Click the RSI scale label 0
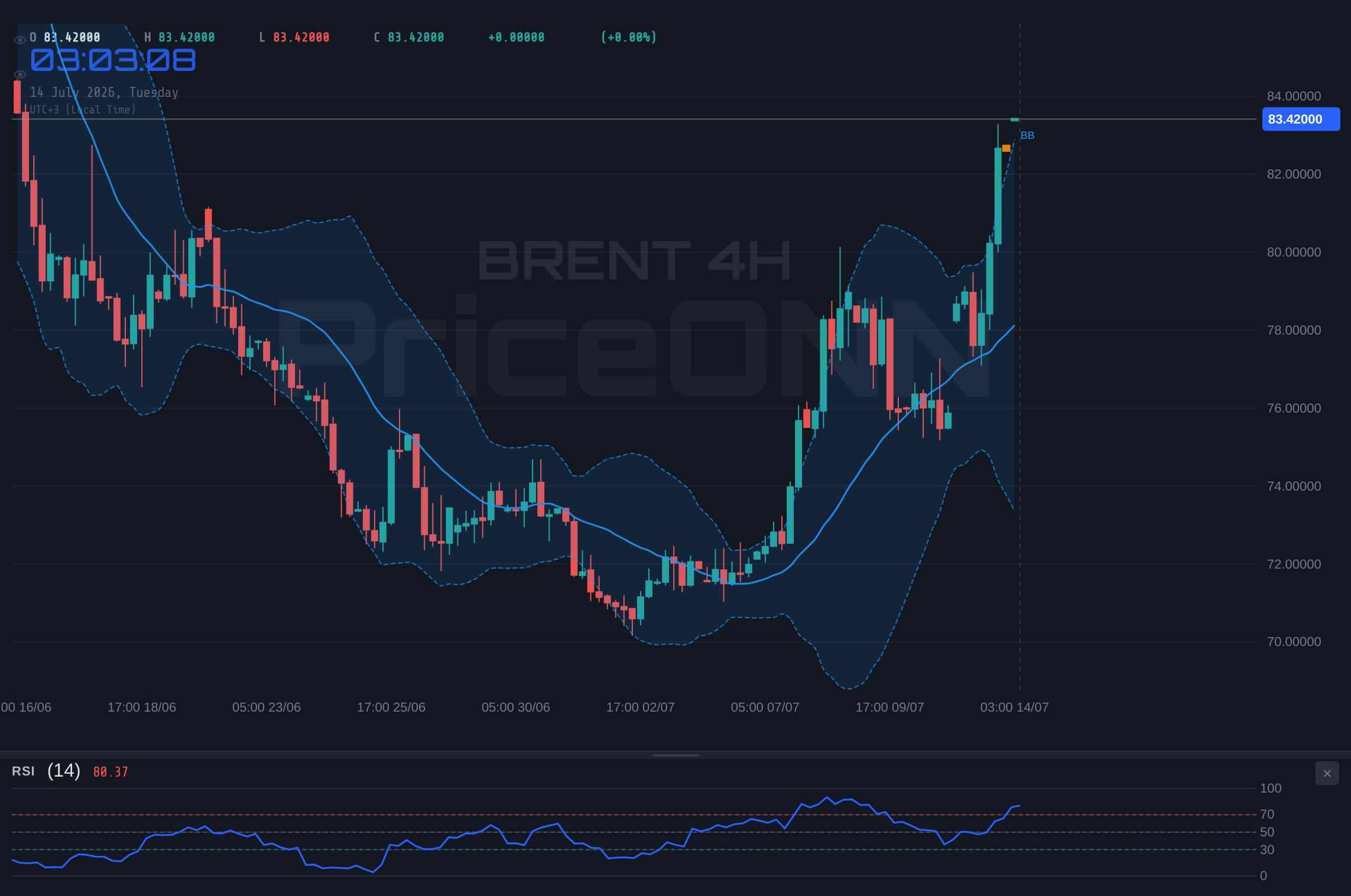This screenshot has height=896, width=1351. click(1264, 876)
